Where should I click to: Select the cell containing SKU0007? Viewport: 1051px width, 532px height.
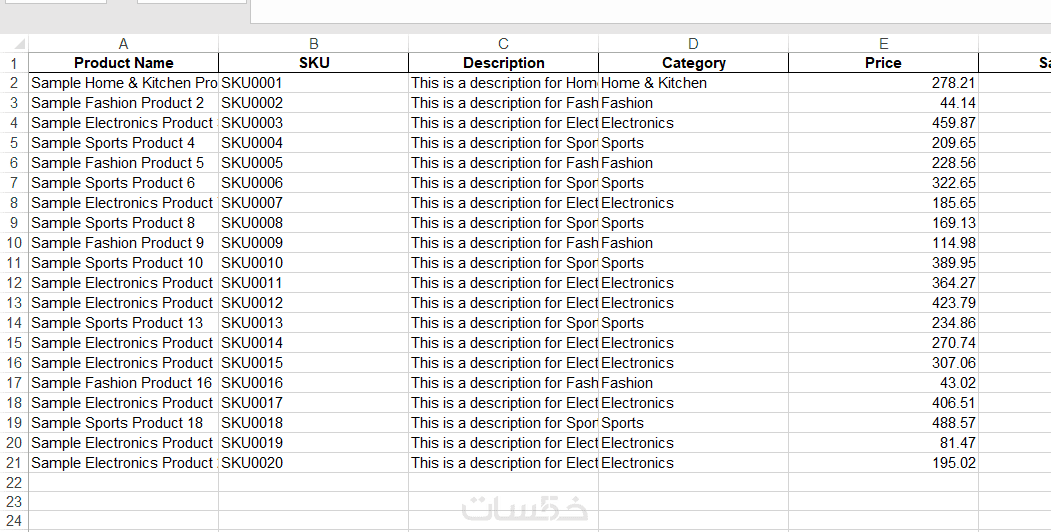[313, 203]
